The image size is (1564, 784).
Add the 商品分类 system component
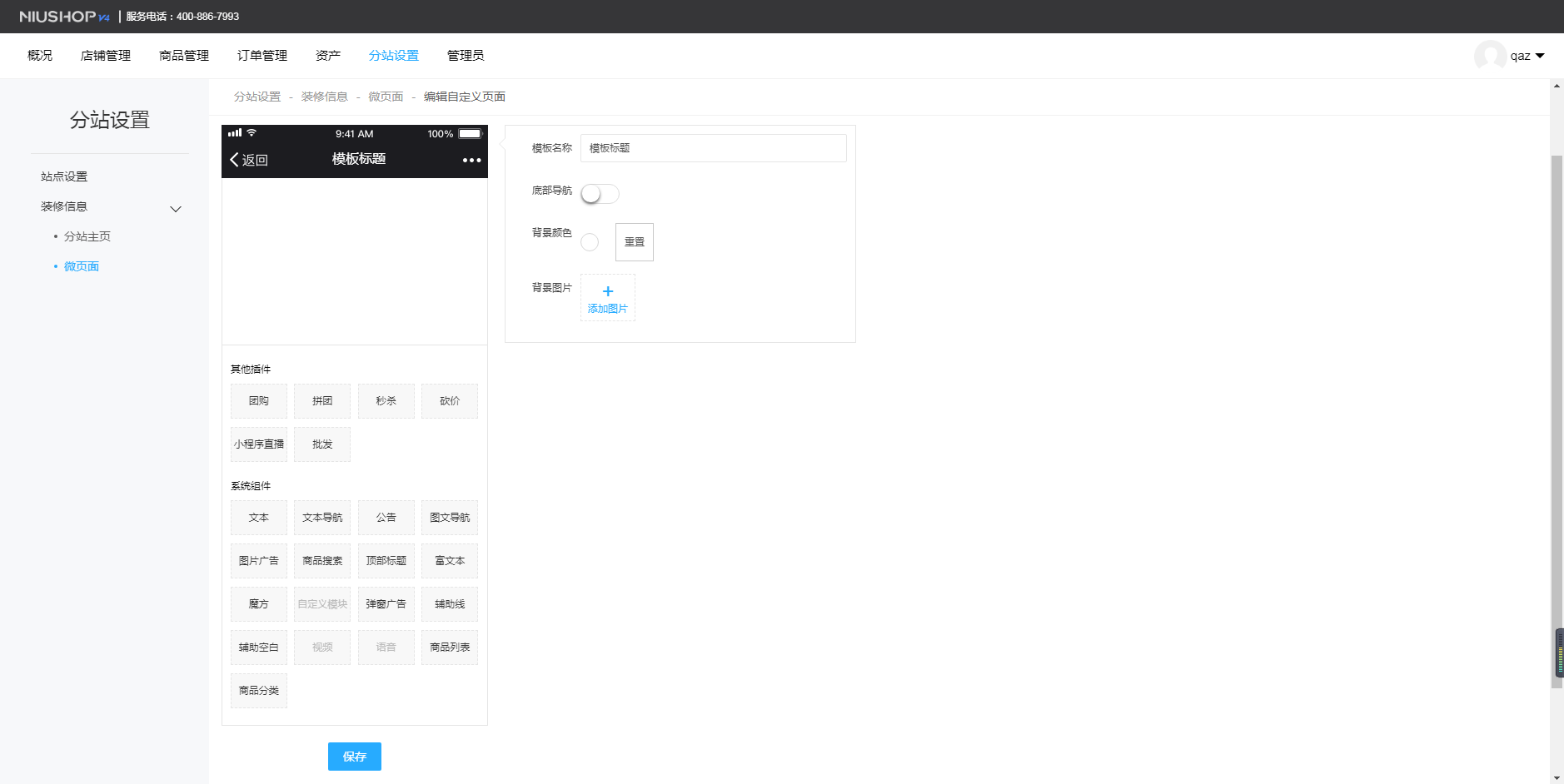tap(259, 691)
